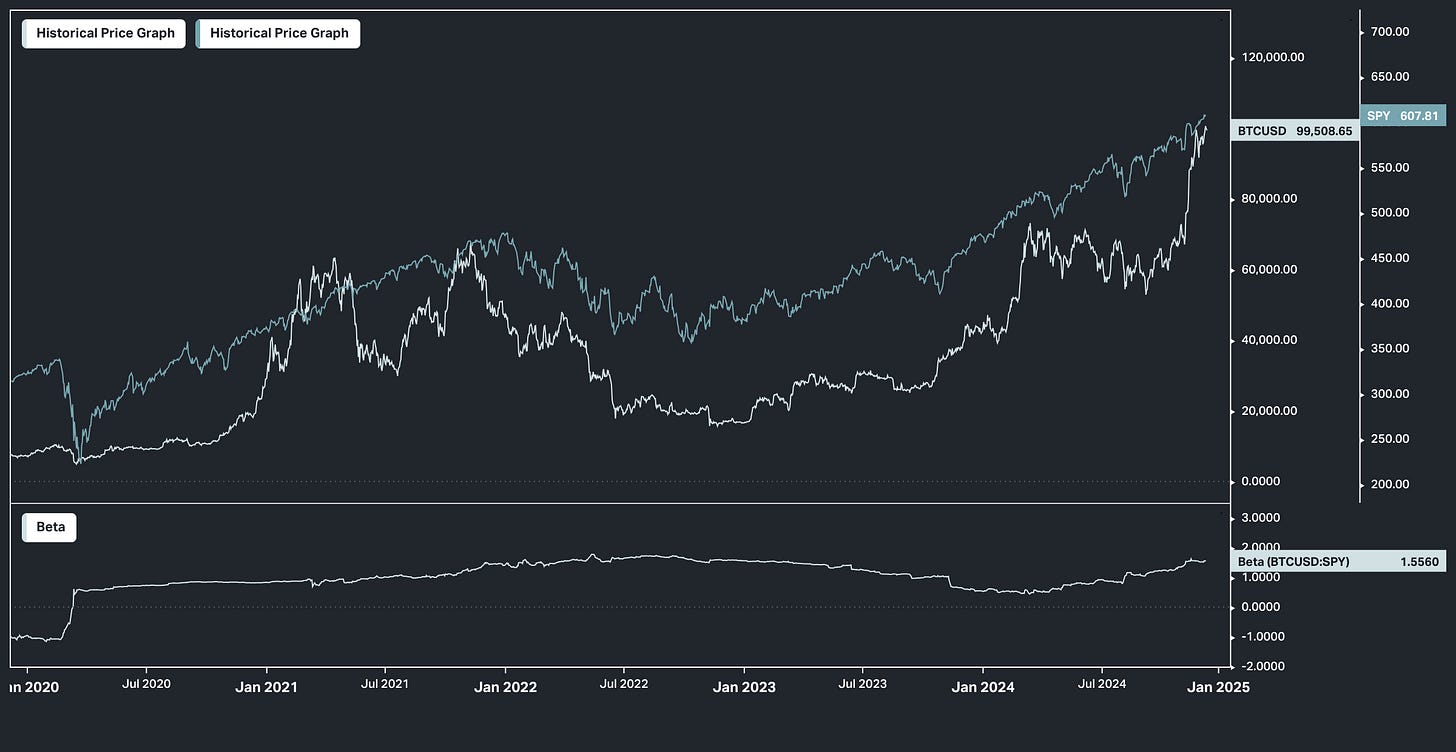Click the 500.00 SPY axis label

[1391, 213]
